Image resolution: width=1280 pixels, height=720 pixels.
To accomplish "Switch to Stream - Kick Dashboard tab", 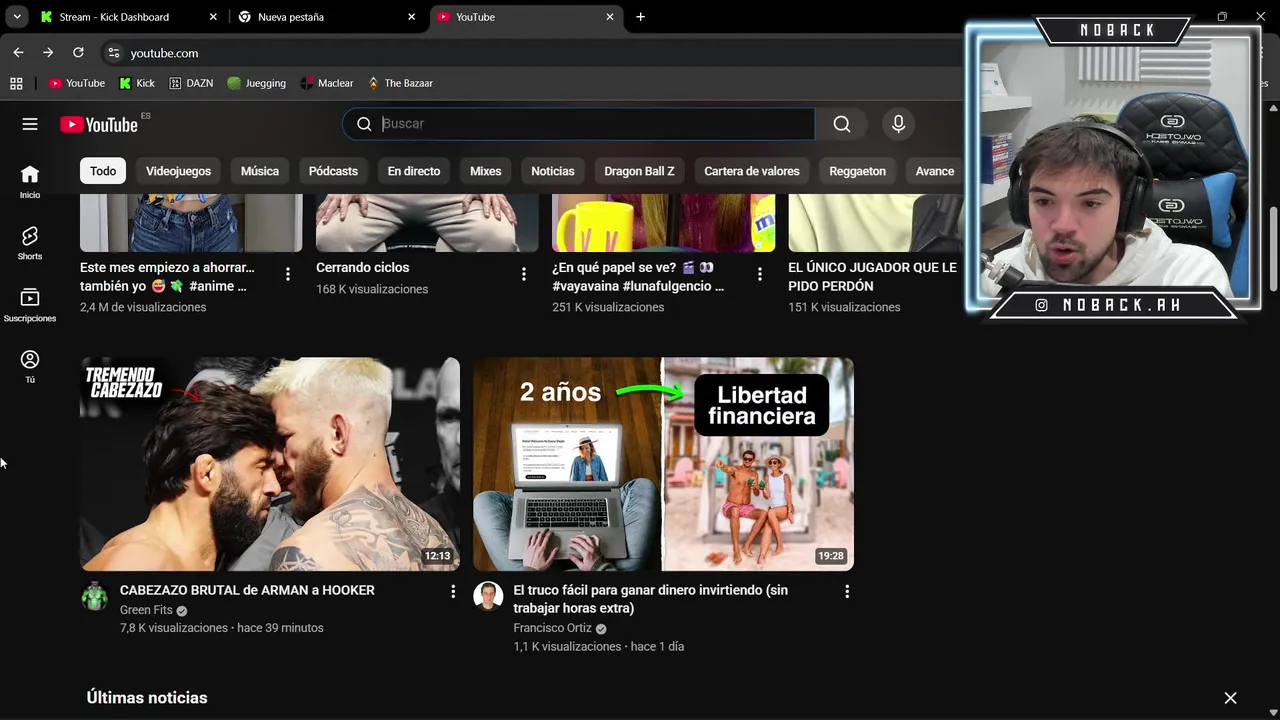I will [130, 17].
